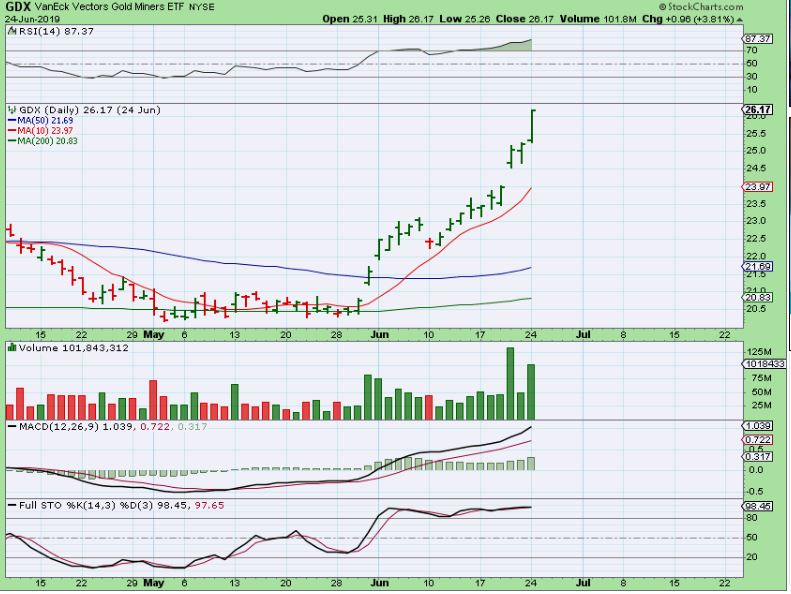Click the volume bars icon beside Volume label
Screen dimensions: 791x594
coord(12,348)
